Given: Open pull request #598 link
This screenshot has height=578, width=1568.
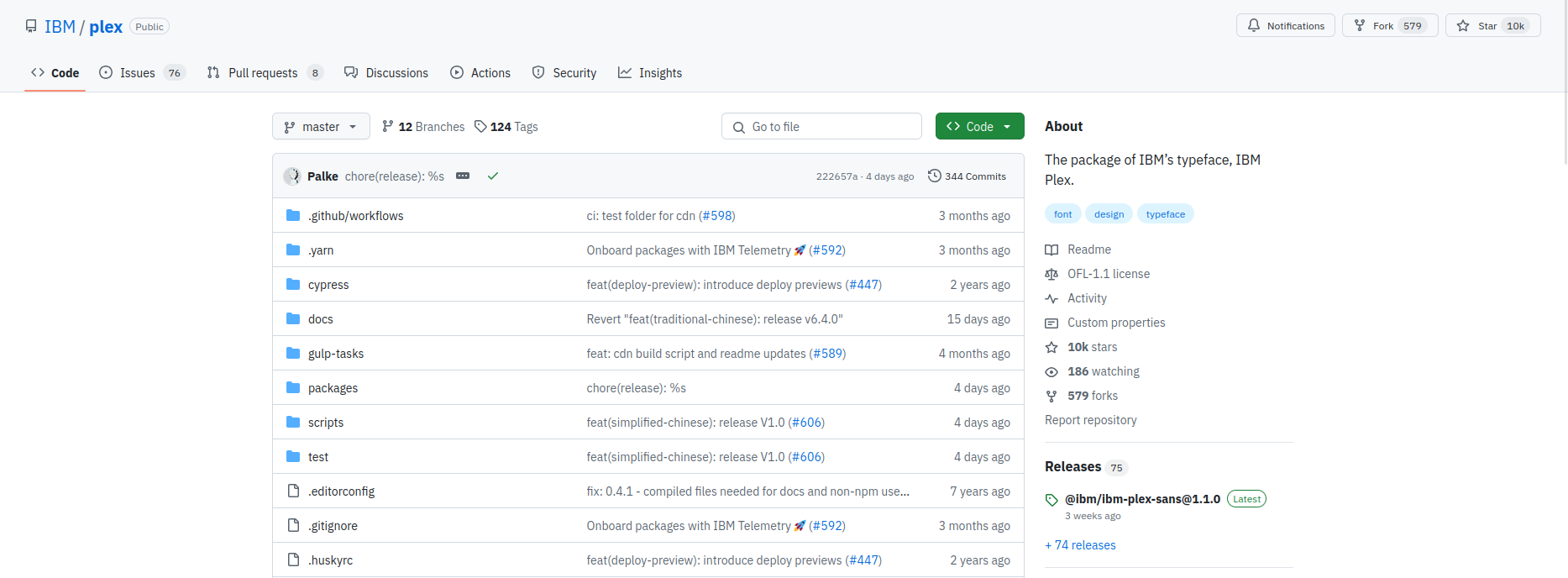Looking at the screenshot, I should click(717, 216).
